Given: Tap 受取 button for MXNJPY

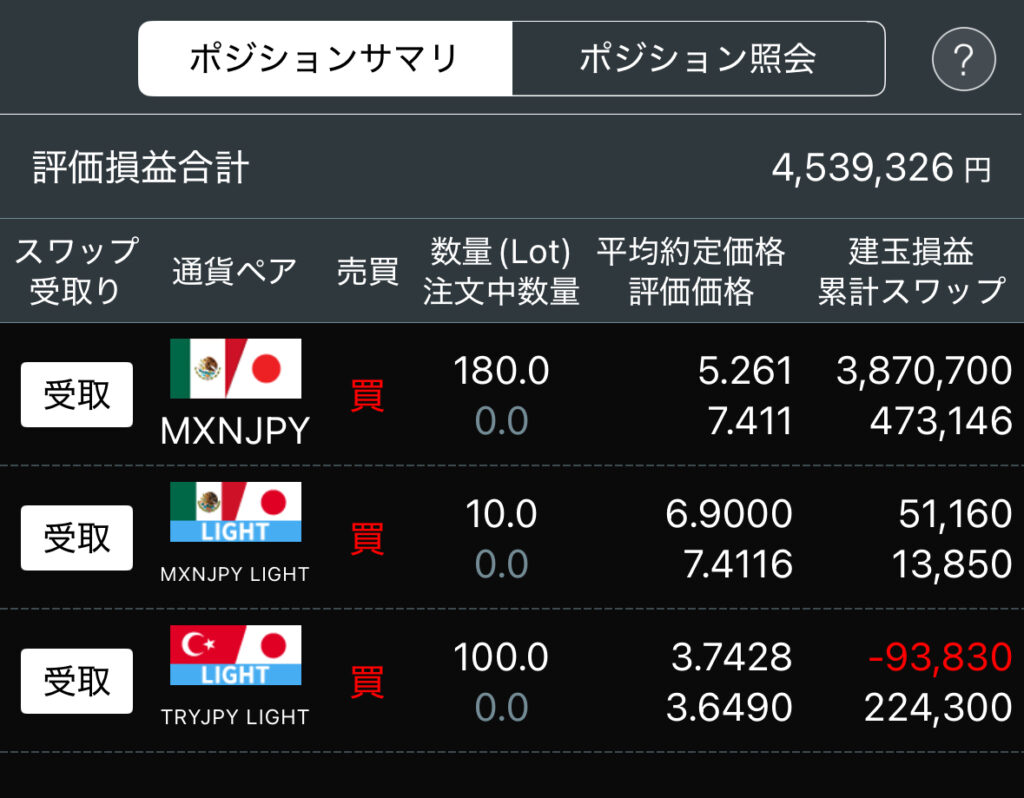Looking at the screenshot, I should click(x=76, y=394).
